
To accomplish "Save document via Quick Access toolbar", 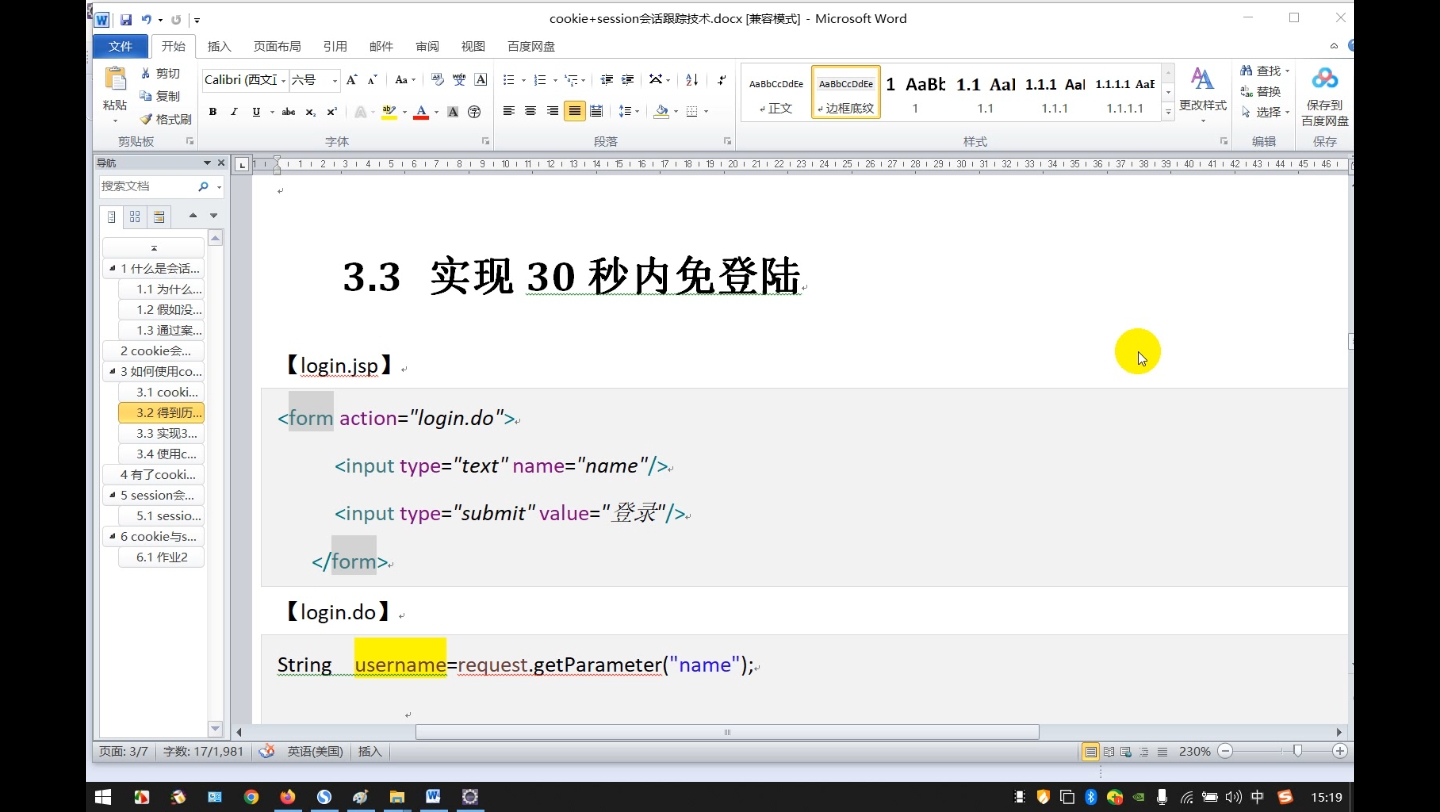I will click(126, 19).
